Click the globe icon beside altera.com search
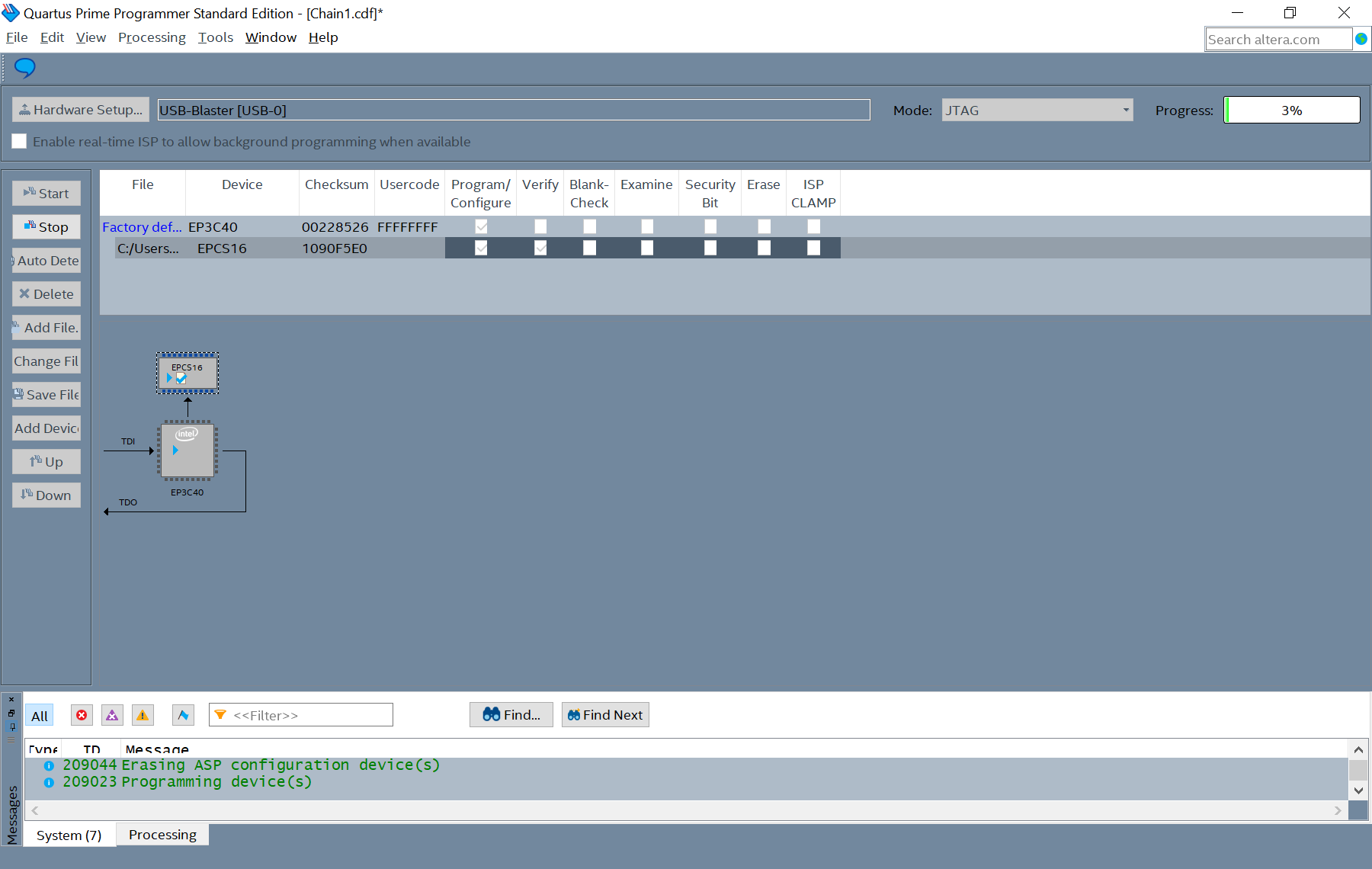The image size is (1372, 869). pyautogui.click(x=1361, y=39)
